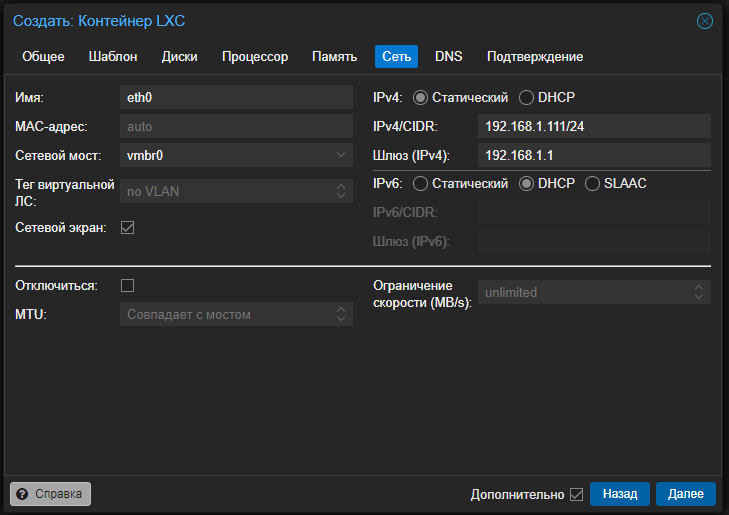Select IPv4 DHCP radio button
This screenshot has height=515, width=729.
526,98
